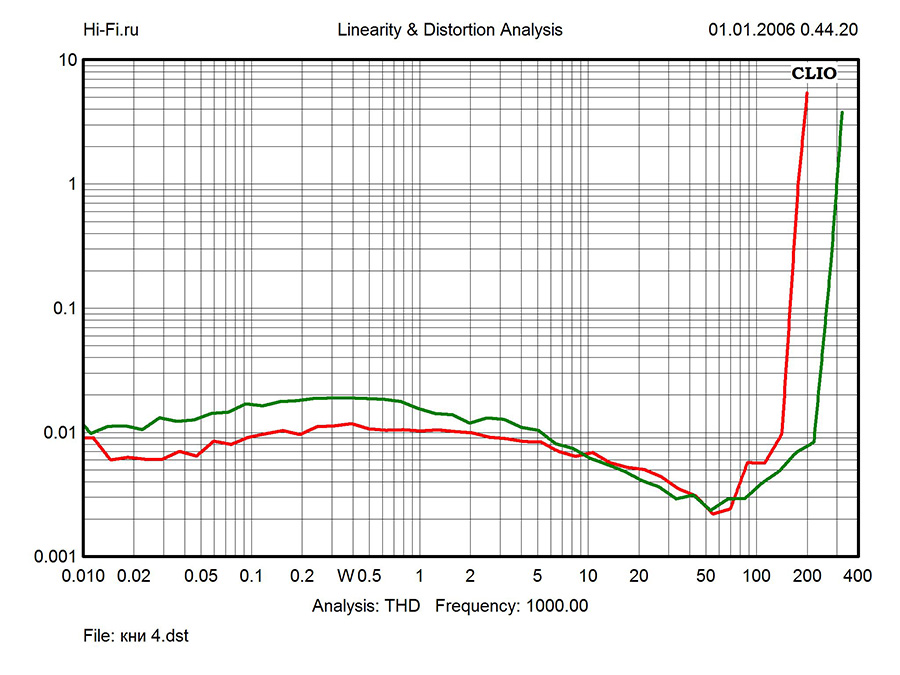Click the peak of the red curve
Screen dimensions: 900x675
[807, 94]
